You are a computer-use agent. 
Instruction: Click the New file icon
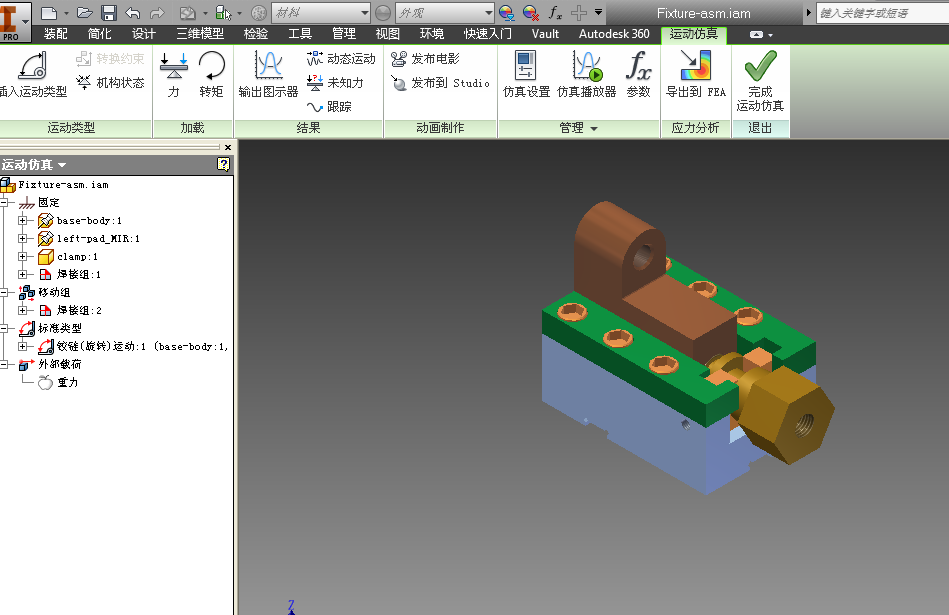48,13
